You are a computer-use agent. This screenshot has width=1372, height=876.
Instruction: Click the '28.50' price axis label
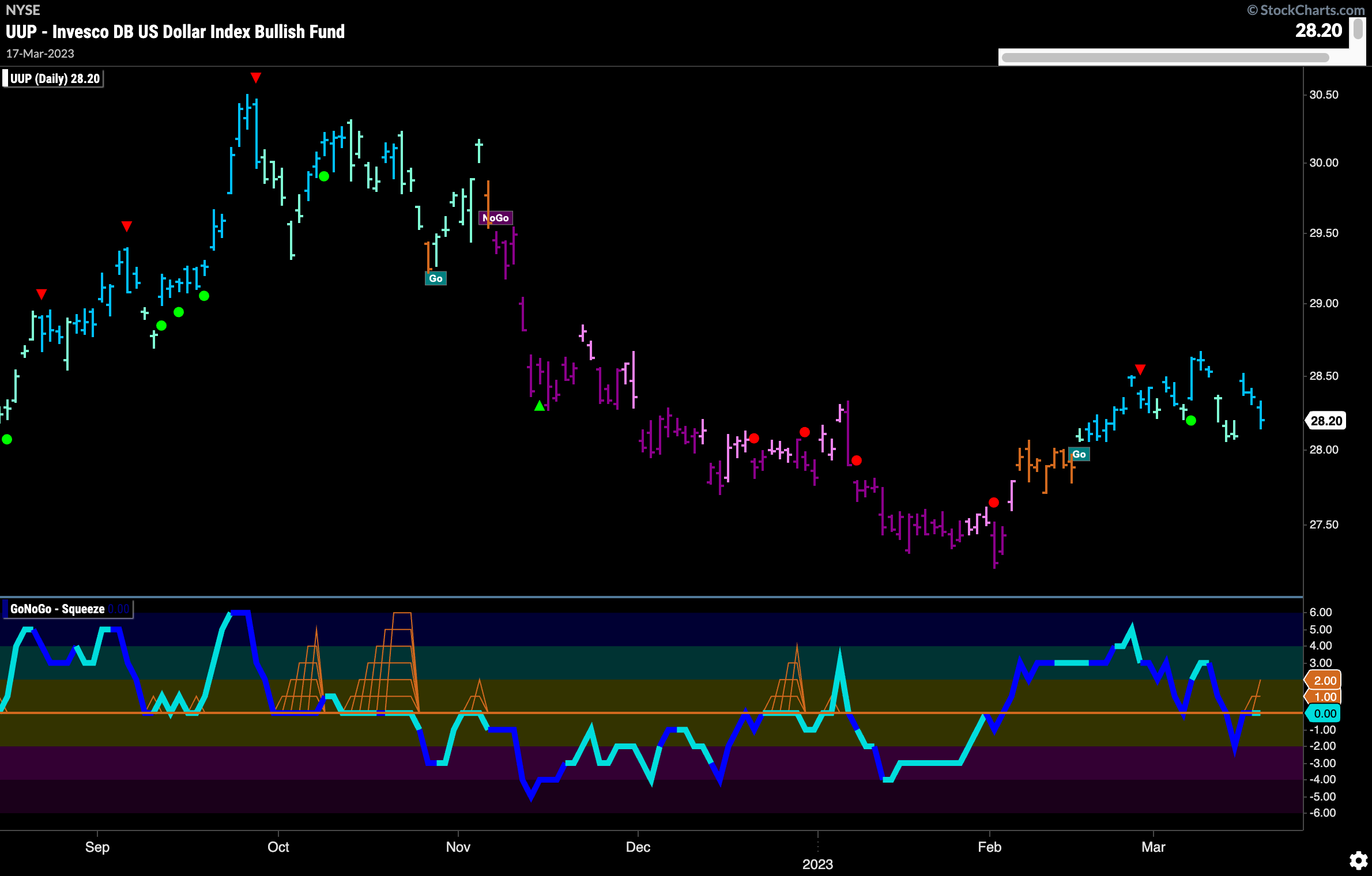(1324, 376)
